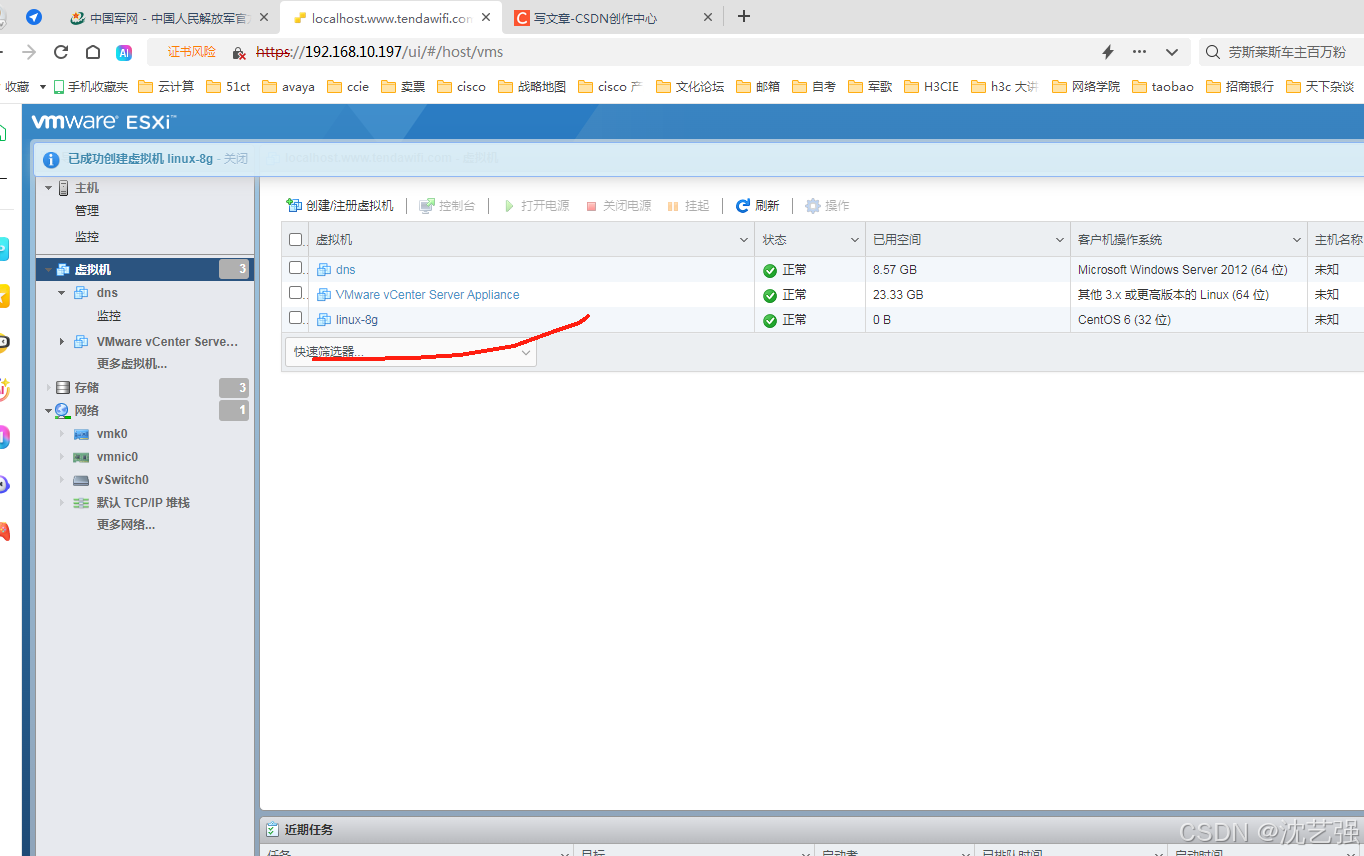The height and width of the screenshot is (856, 1364).
Task: Click the green power-on (打开电源) button
Action: [x=536, y=205]
